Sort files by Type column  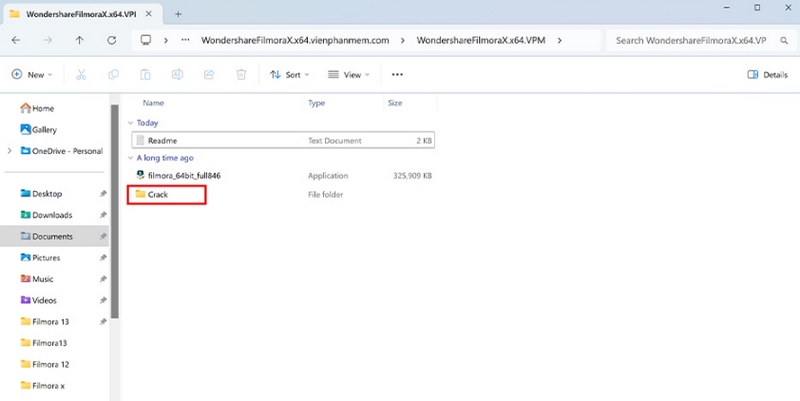(316, 103)
